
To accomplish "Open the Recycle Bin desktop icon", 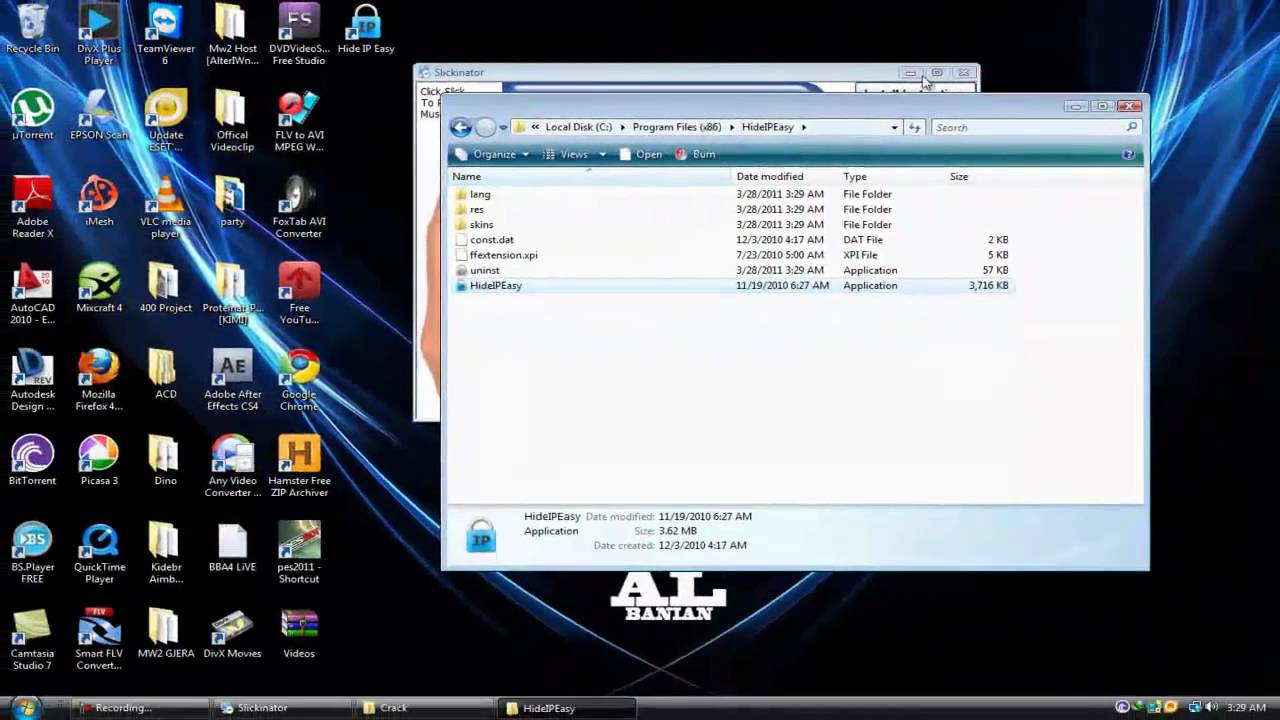I will click(x=32, y=29).
